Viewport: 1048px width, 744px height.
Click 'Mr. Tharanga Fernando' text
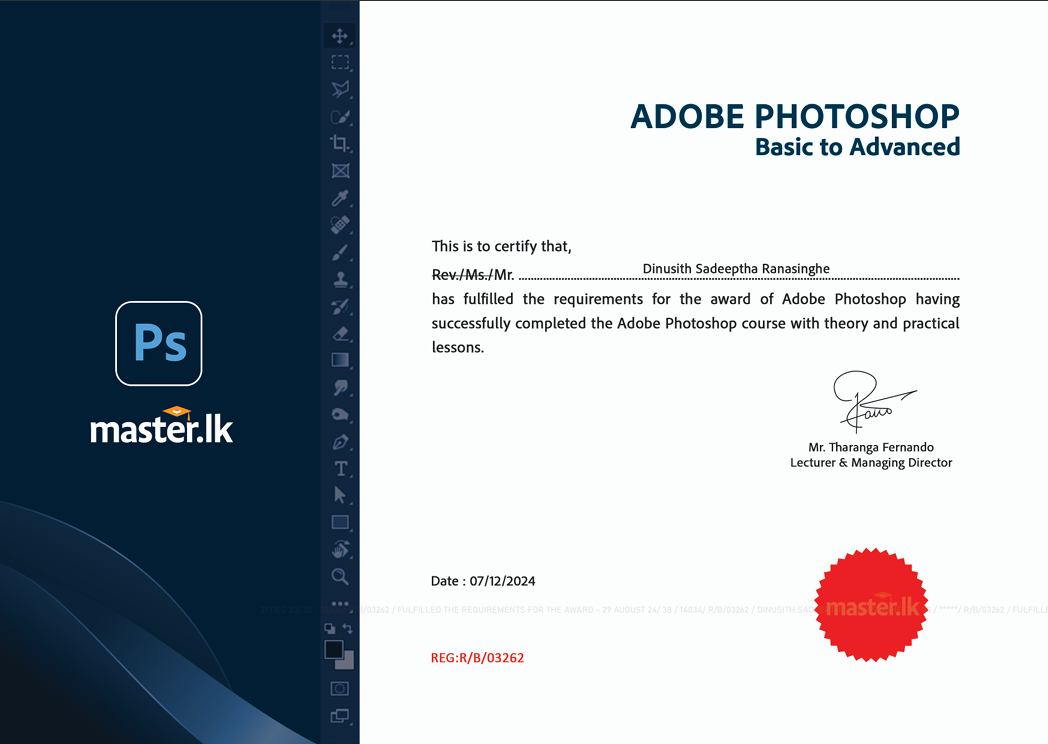[x=871, y=447]
